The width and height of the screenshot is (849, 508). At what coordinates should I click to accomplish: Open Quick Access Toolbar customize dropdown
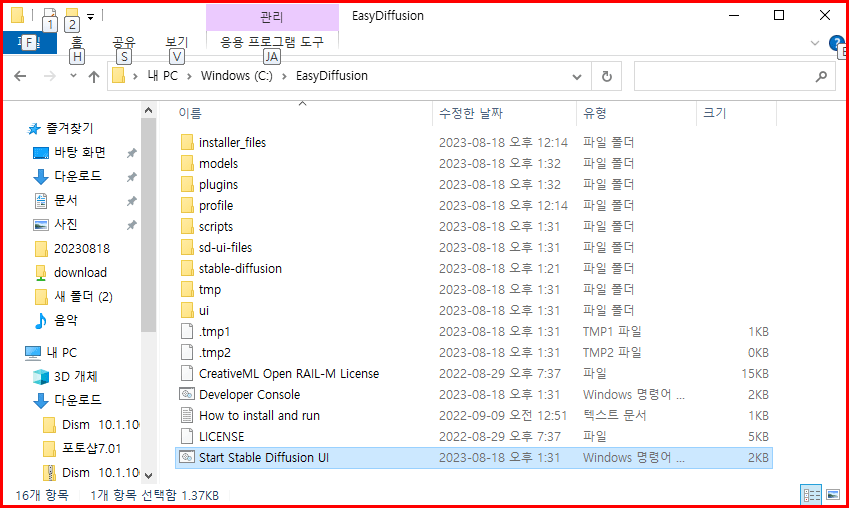point(90,17)
